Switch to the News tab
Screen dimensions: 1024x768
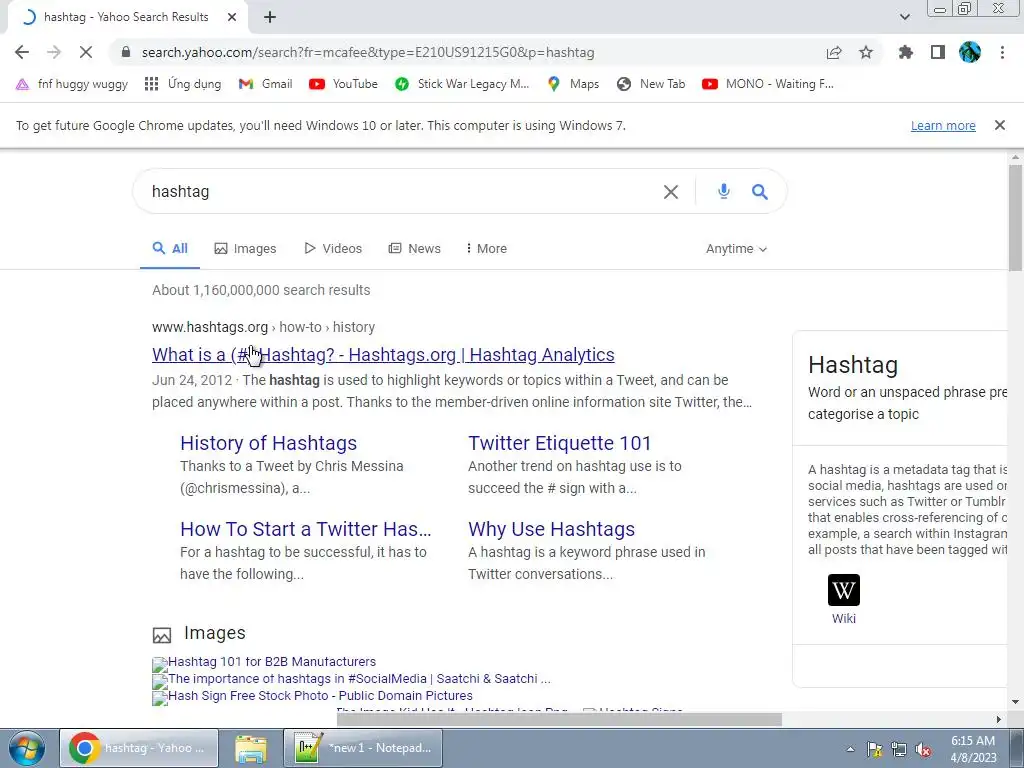pyautogui.click(x=415, y=248)
